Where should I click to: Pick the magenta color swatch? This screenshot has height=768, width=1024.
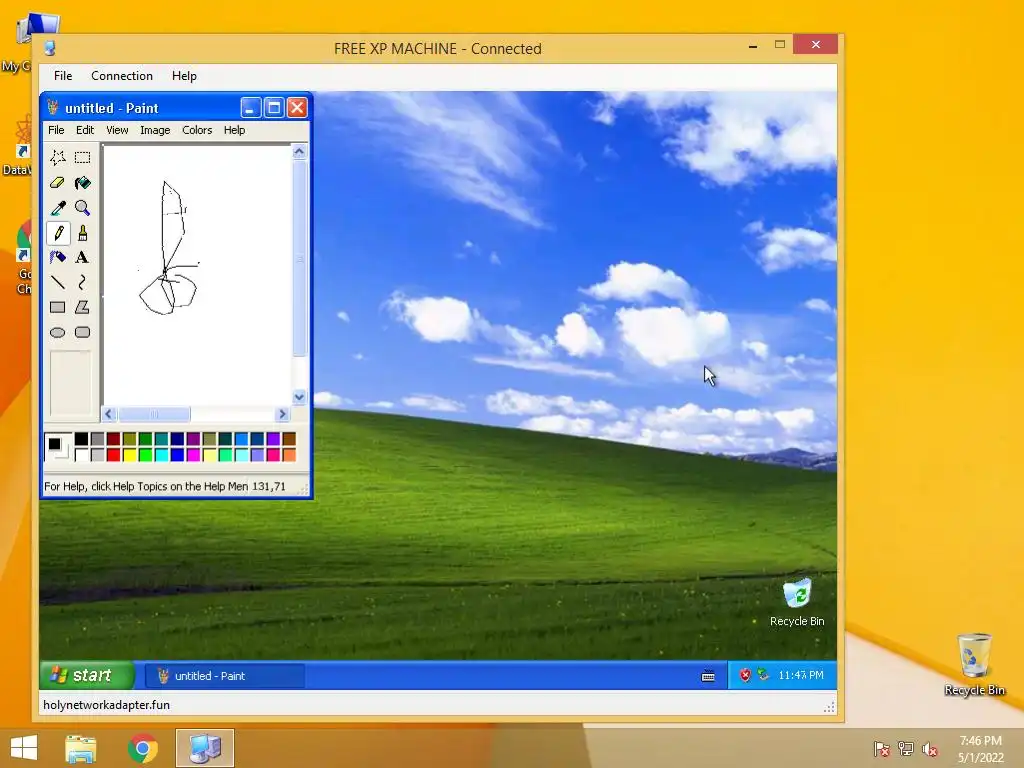pos(193,455)
